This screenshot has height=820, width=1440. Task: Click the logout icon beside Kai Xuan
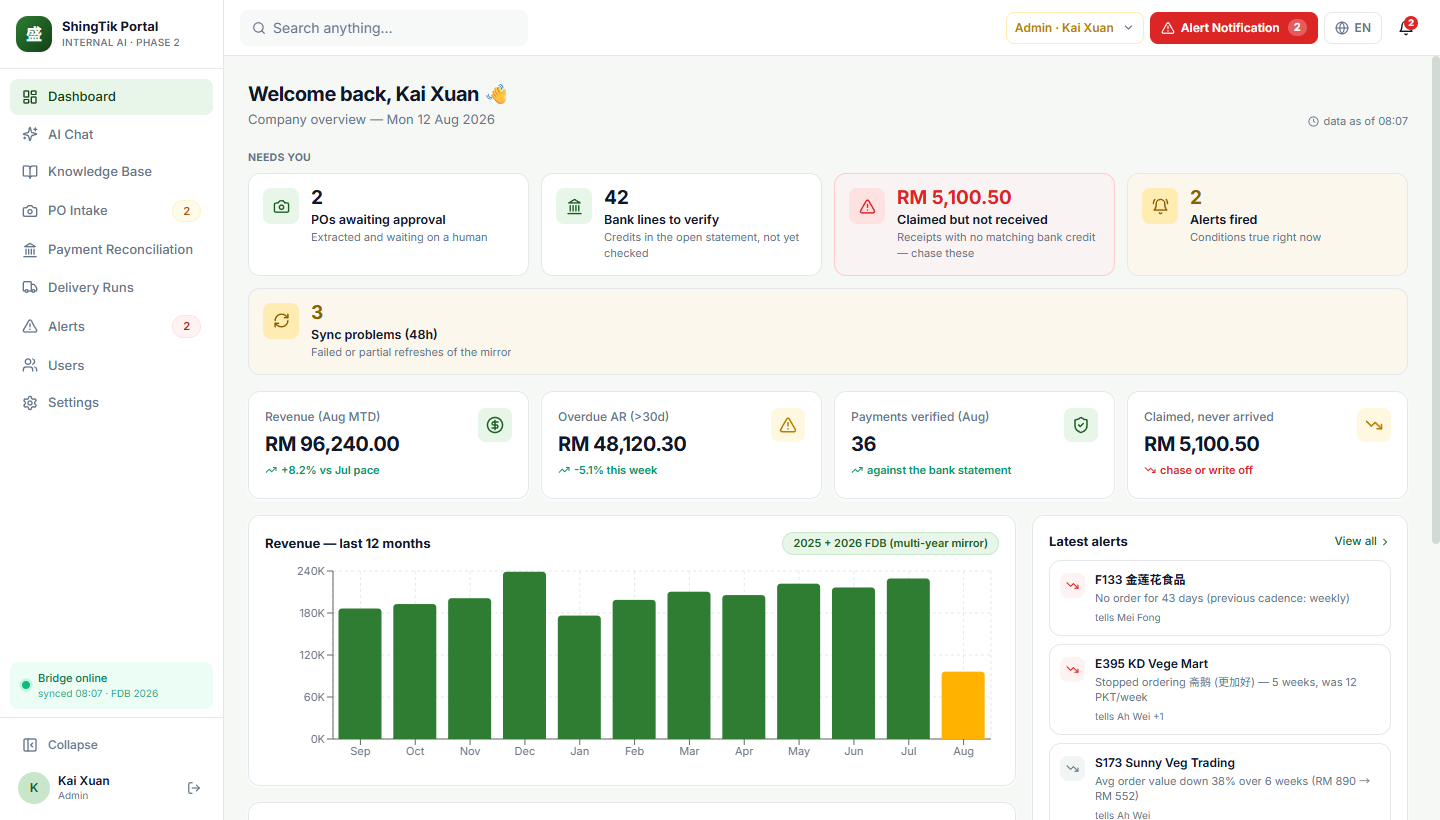click(x=194, y=788)
